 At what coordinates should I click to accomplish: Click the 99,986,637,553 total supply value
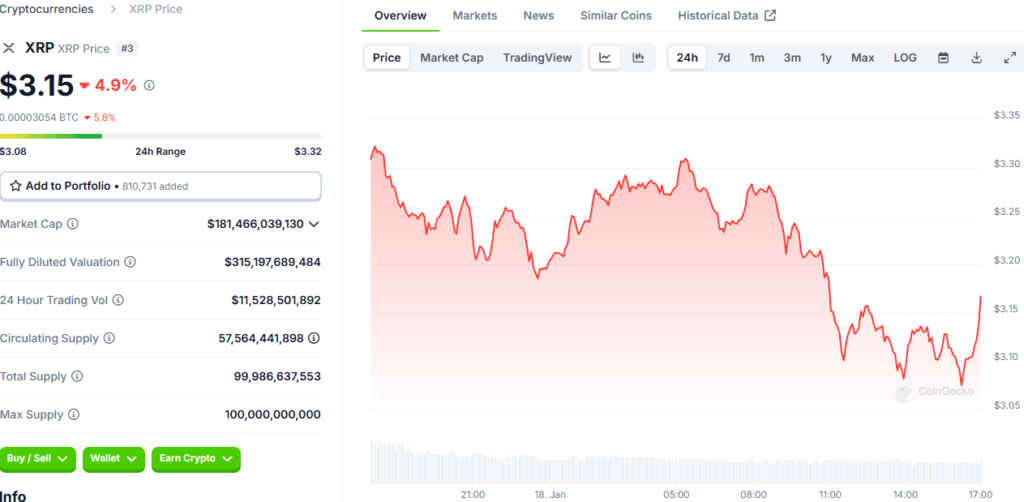[x=277, y=377]
